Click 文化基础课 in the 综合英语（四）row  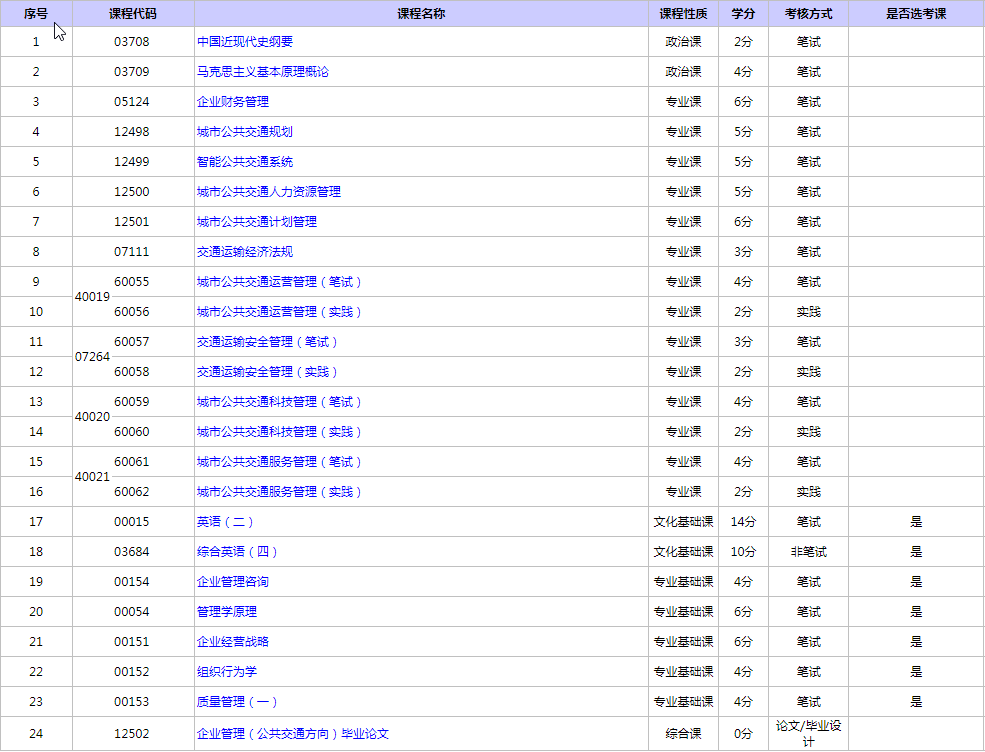(683, 552)
